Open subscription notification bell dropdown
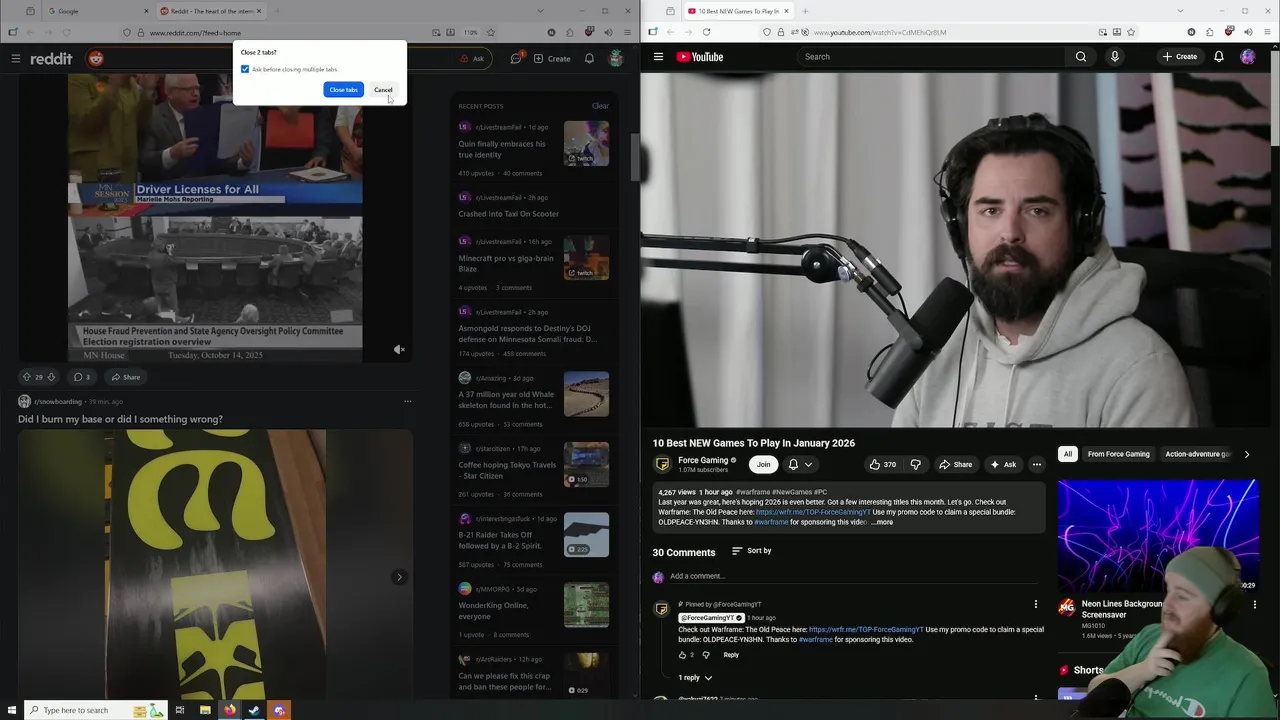Viewport: 1280px width, 720px height. point(800,464)
